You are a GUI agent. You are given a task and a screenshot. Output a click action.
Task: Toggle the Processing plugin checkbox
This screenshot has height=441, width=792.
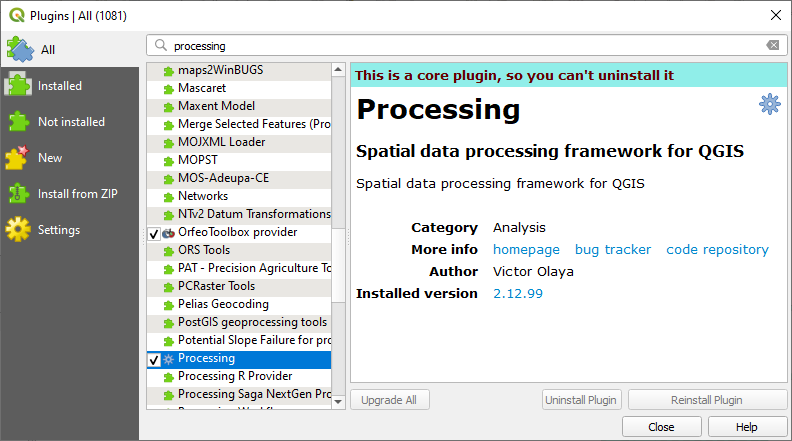pyautogui.click(x=154, y=359)
